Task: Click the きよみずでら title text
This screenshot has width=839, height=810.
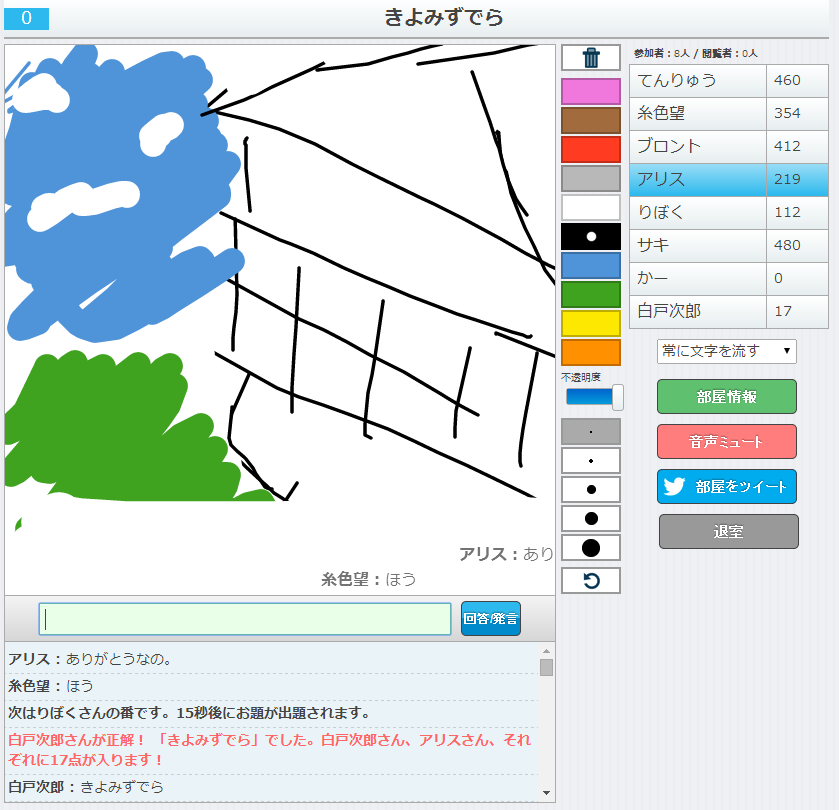Action: click(444, 17)
